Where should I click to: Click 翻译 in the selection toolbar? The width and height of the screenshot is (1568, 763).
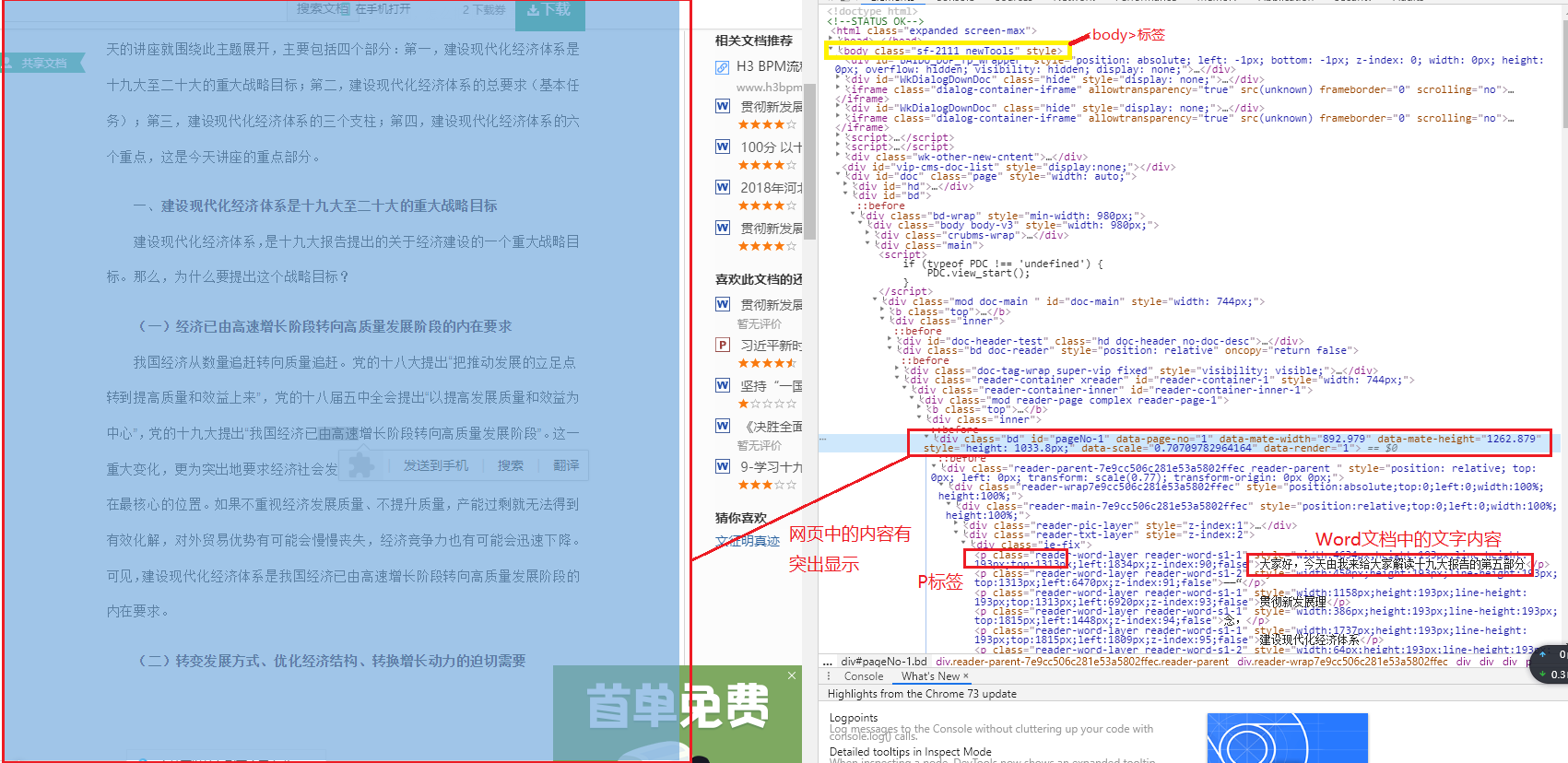[566, 465]
